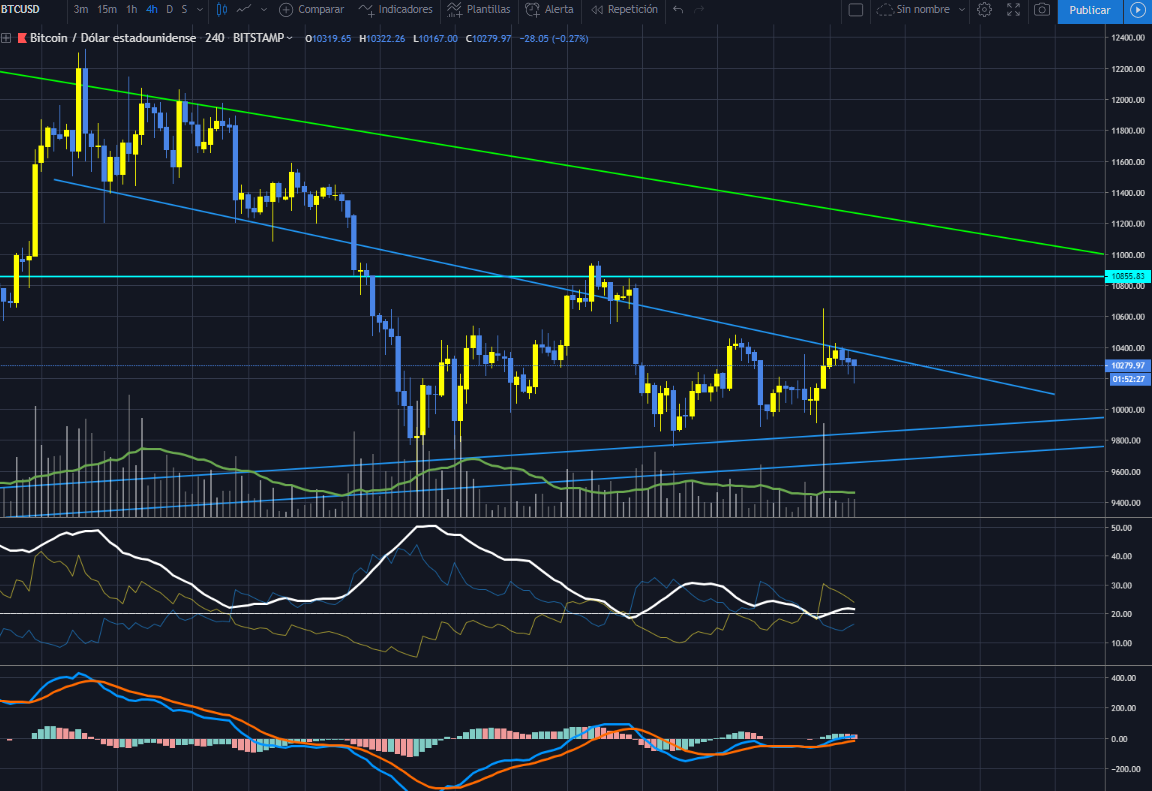Screen dimensions: 1152x791
Task: Take a chart snapshot with the camera icon
Action: pos(1042,10)
